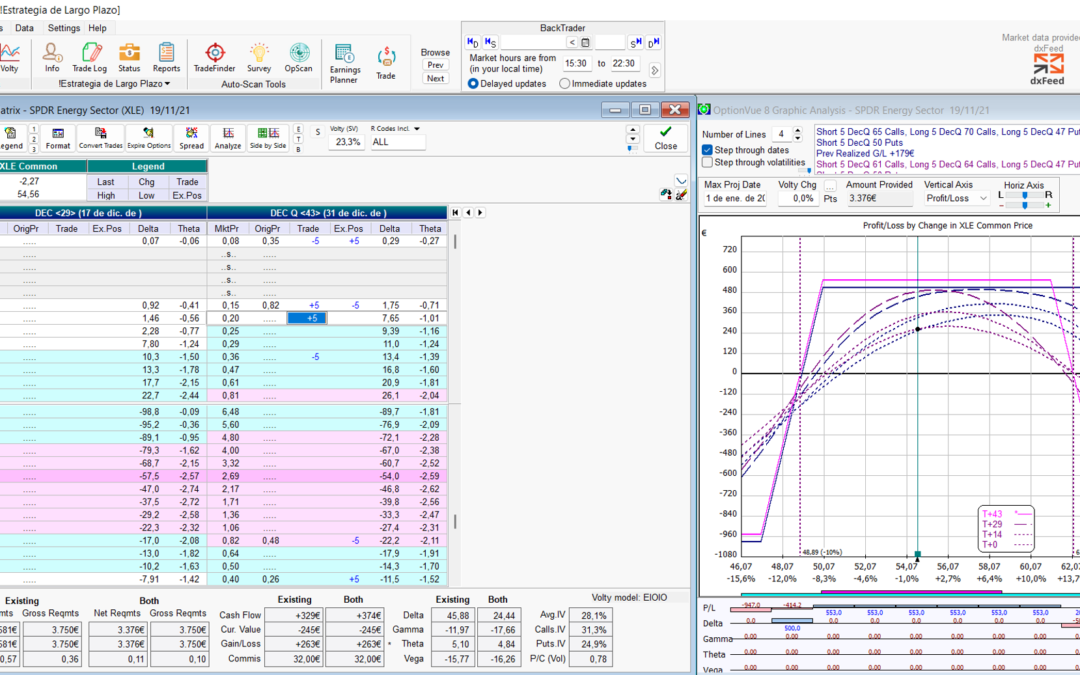This screenshot has height=675, width=1080.
Task: Step BackTrader back one day
Action: (x=472, y=43)
